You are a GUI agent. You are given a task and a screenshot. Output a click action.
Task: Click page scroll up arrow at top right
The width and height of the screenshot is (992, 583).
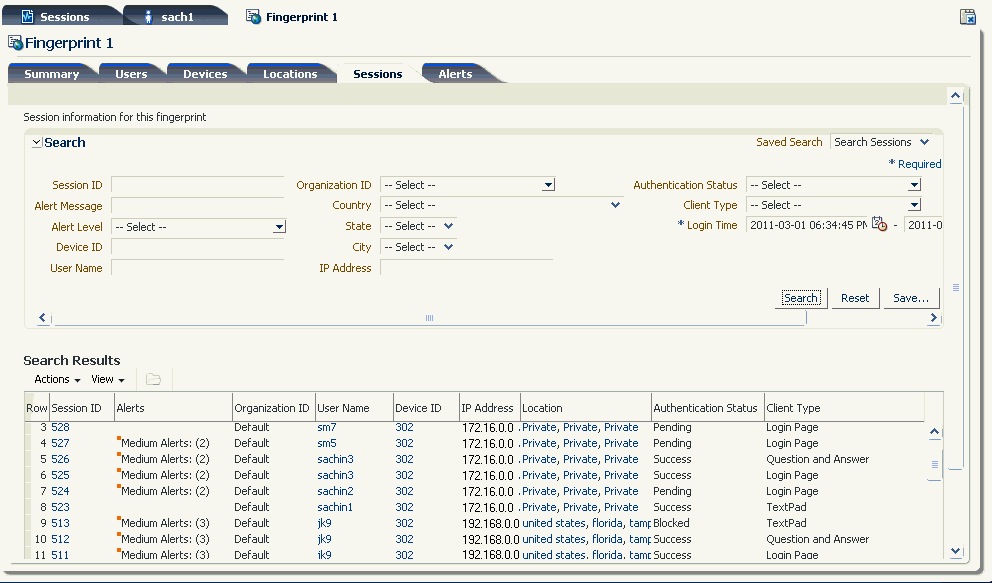pos(955,96)
